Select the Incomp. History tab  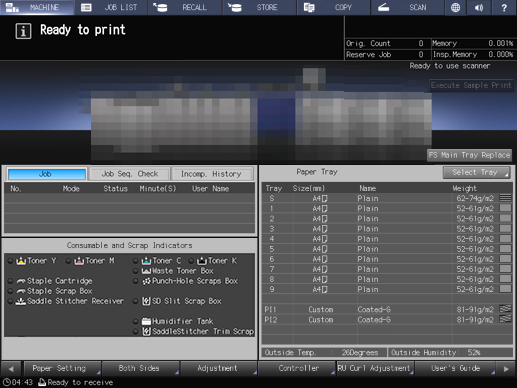point(212,174)
